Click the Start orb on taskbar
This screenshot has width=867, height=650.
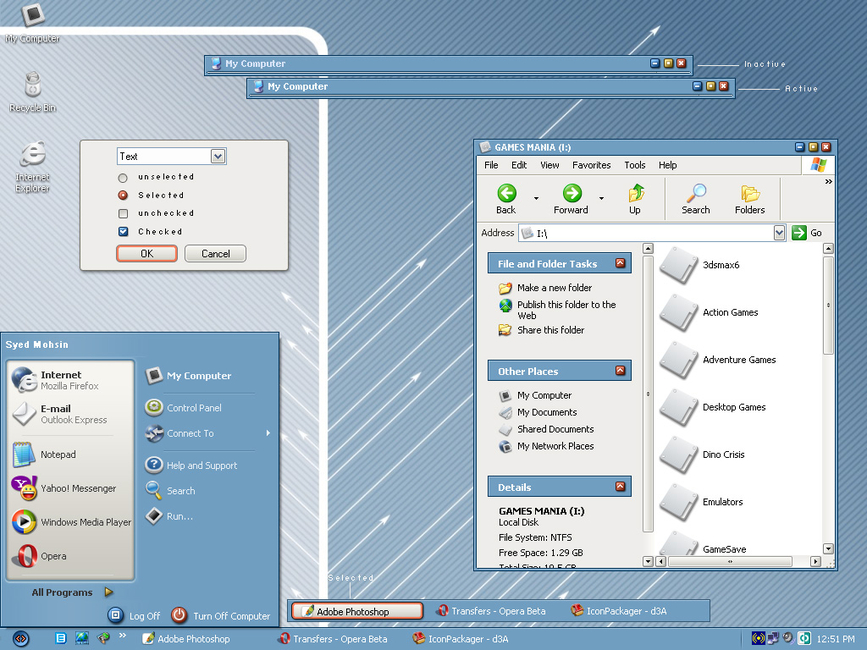click(x=20, y=639)
